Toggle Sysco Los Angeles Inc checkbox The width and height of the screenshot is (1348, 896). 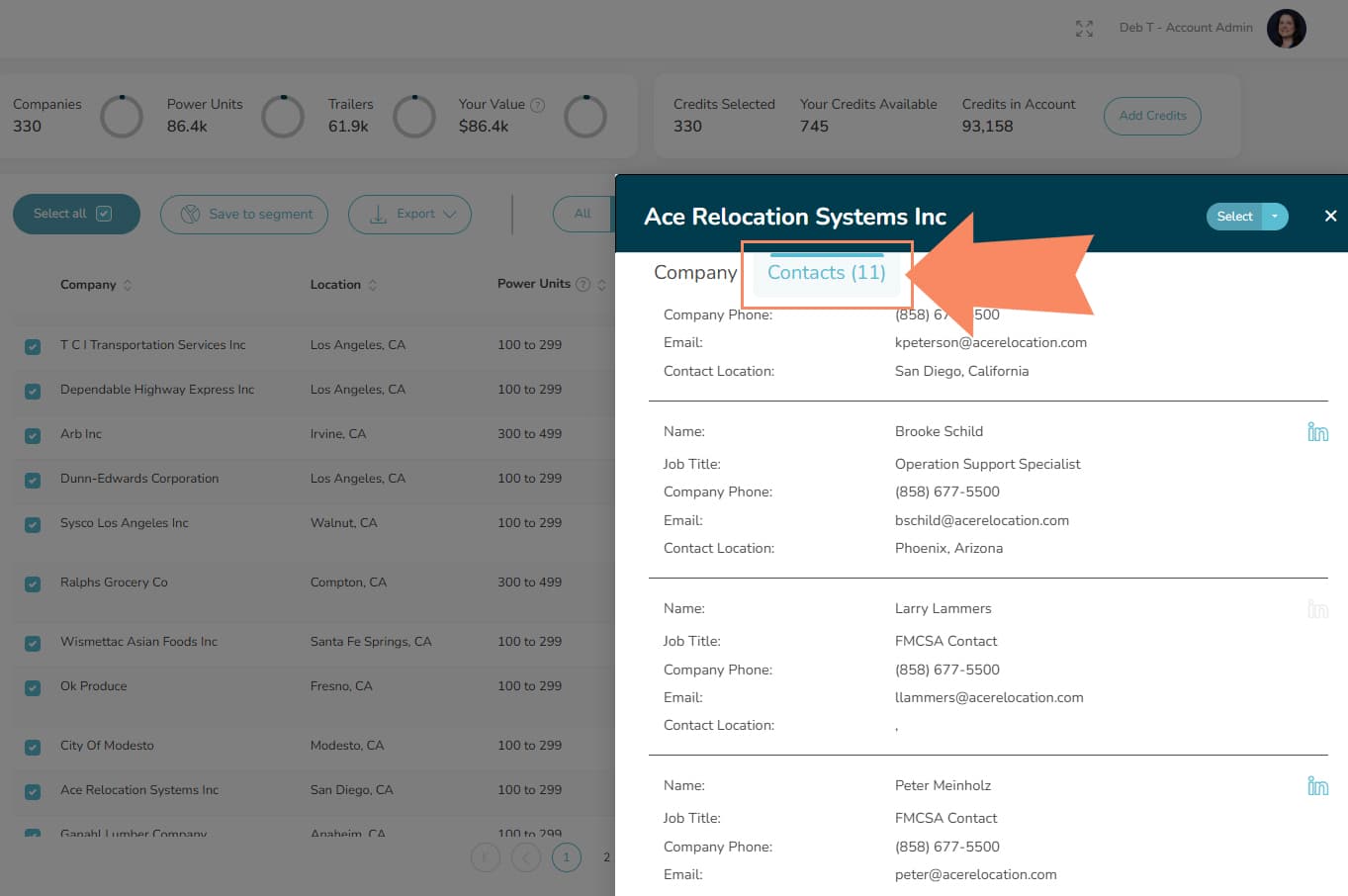tap(33, 524)
